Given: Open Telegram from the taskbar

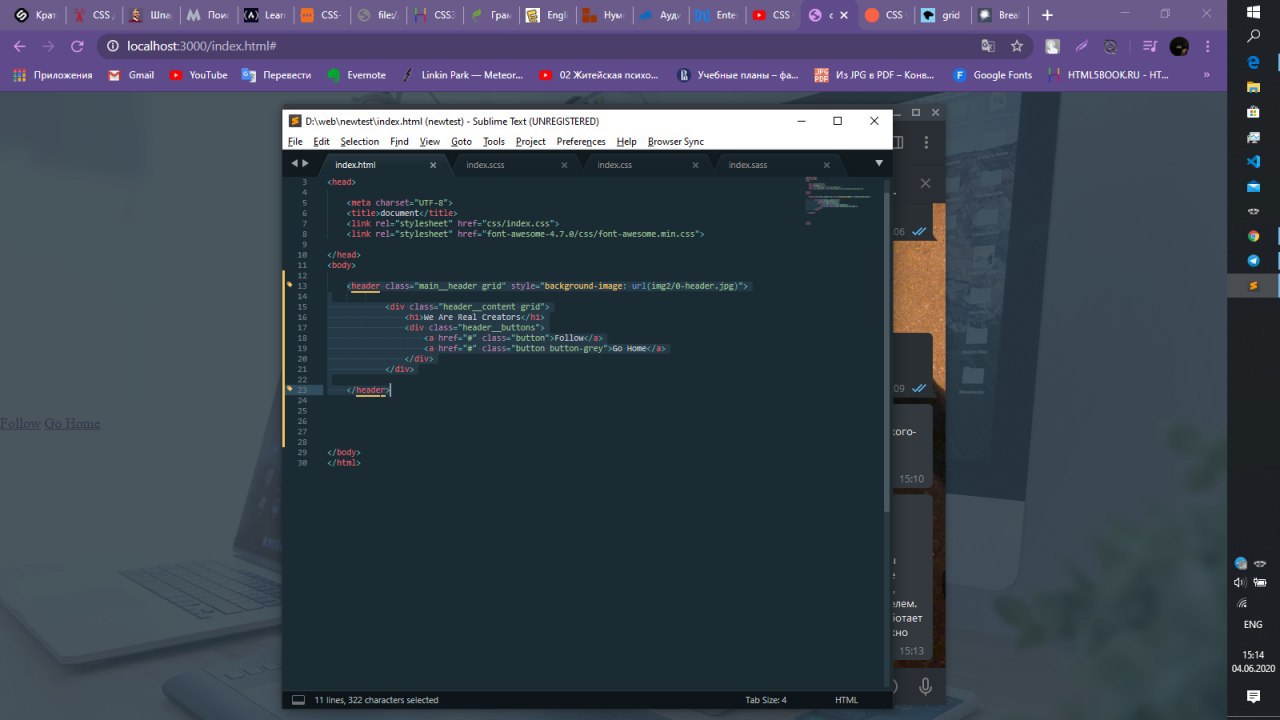Looking at the screenshot, I should 1253,261.
